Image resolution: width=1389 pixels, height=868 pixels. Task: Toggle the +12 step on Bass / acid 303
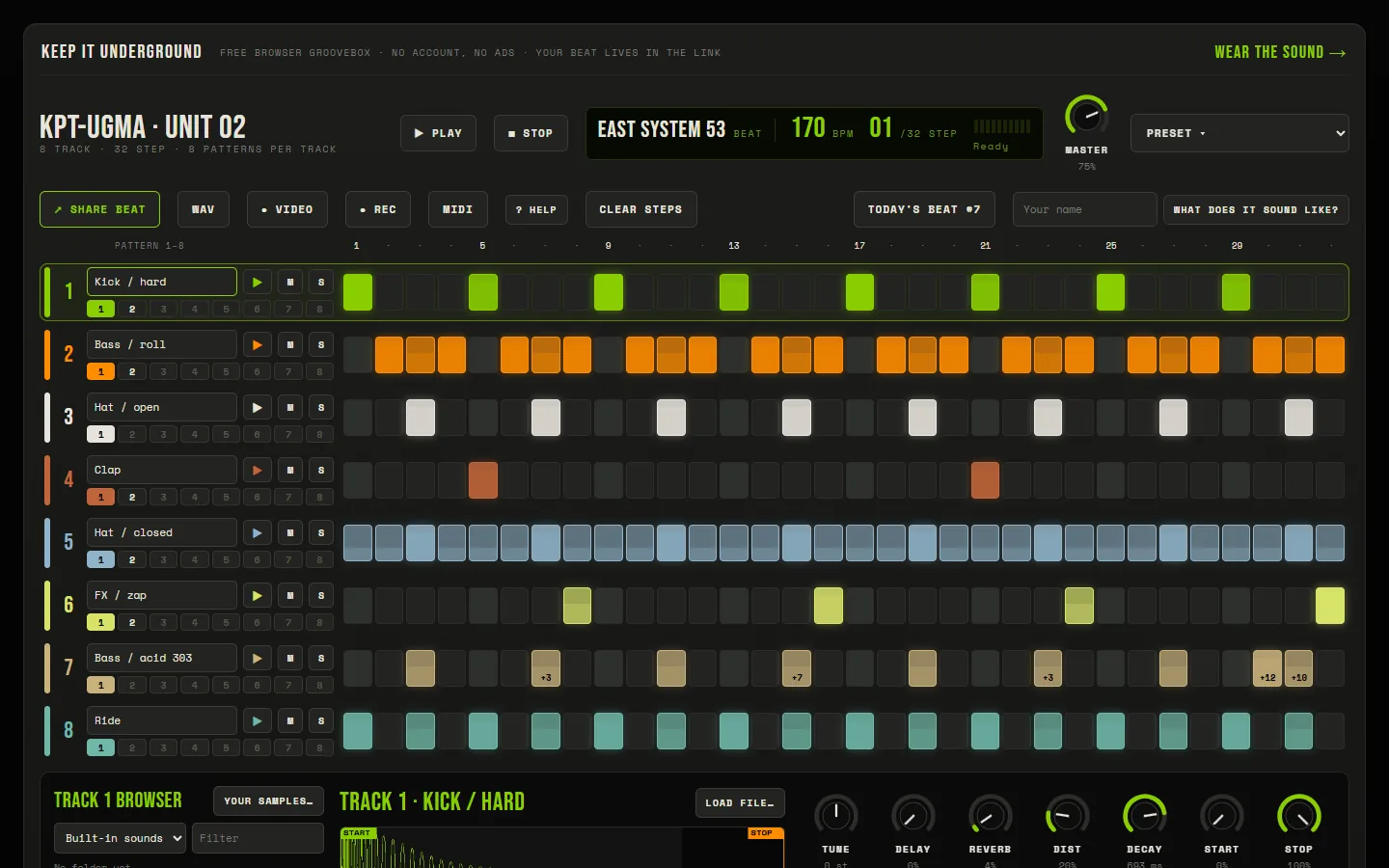click(x=1267, y=668)
